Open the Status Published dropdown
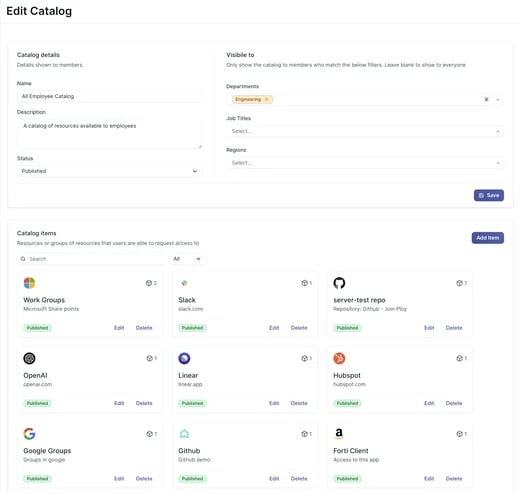The image size is (520, 494). [109, 171]
